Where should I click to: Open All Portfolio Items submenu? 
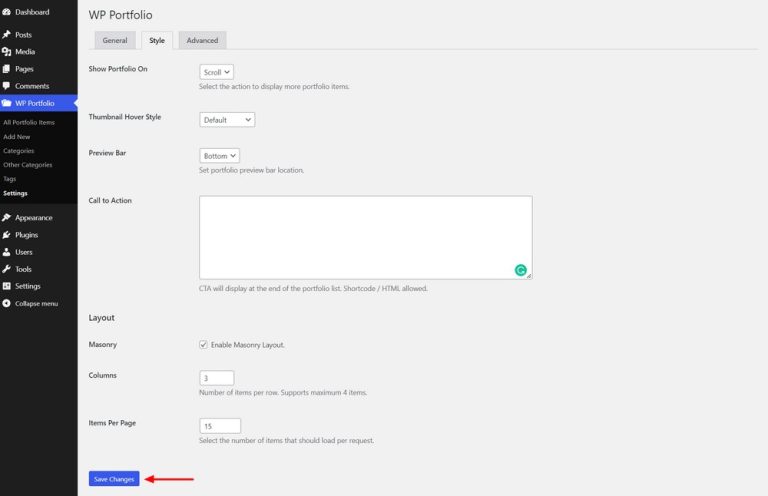[29, 122]
